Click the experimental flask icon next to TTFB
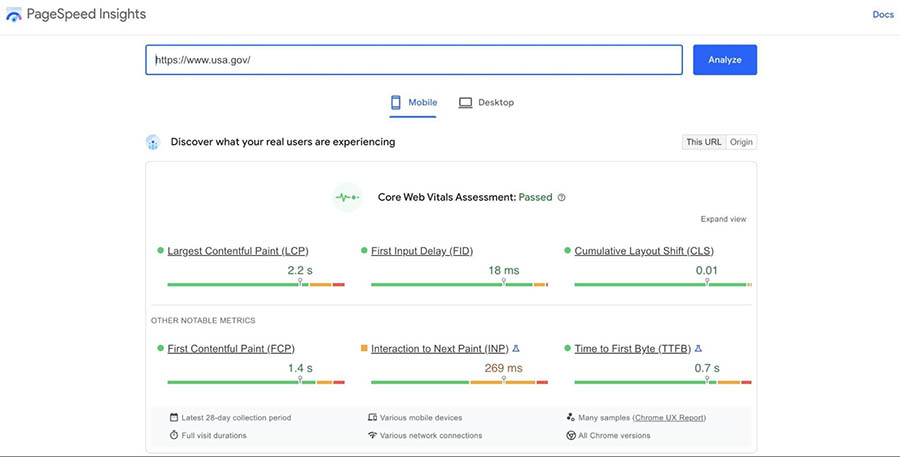The image size is (900, 457). [698, 349]
